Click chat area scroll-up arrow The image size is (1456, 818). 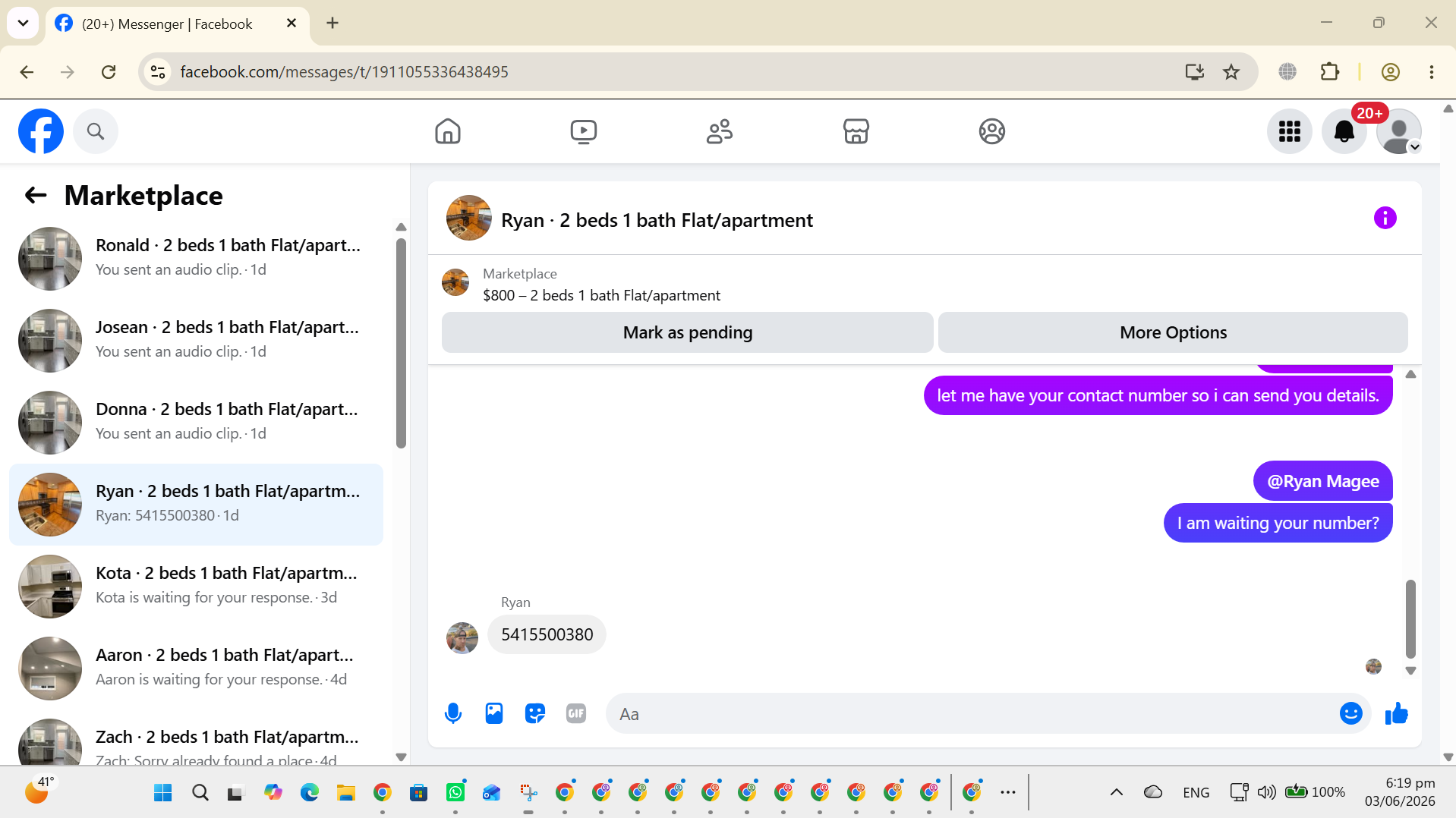pyautogui.click(x=1410, y=374)
